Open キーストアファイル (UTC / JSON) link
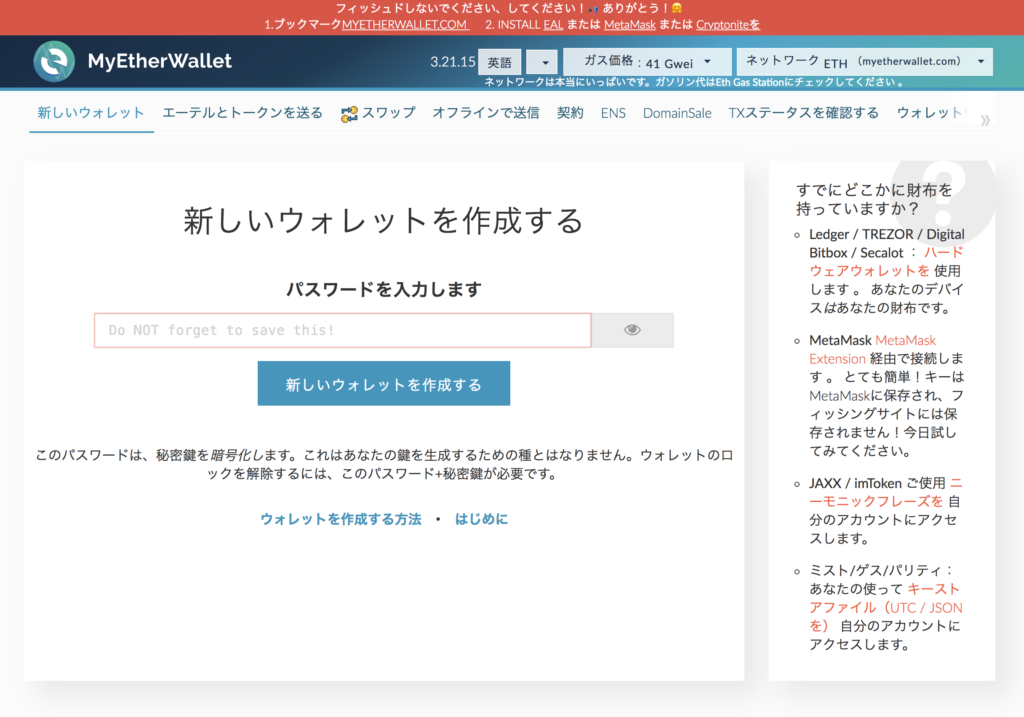 tap(886, 607)
